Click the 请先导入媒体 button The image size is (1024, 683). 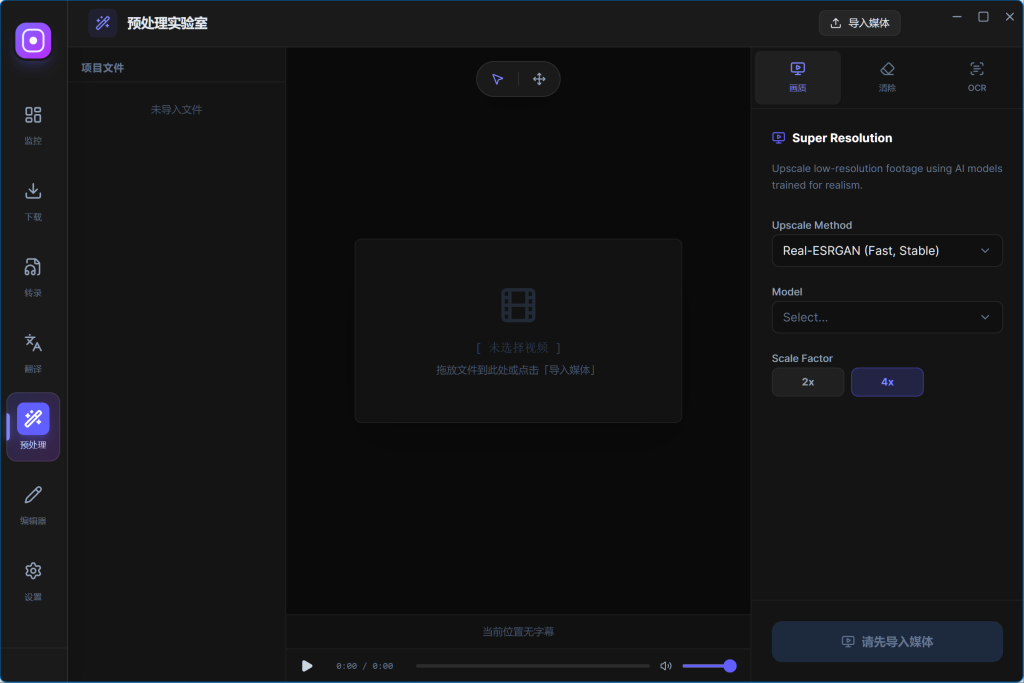click(887, 641)
